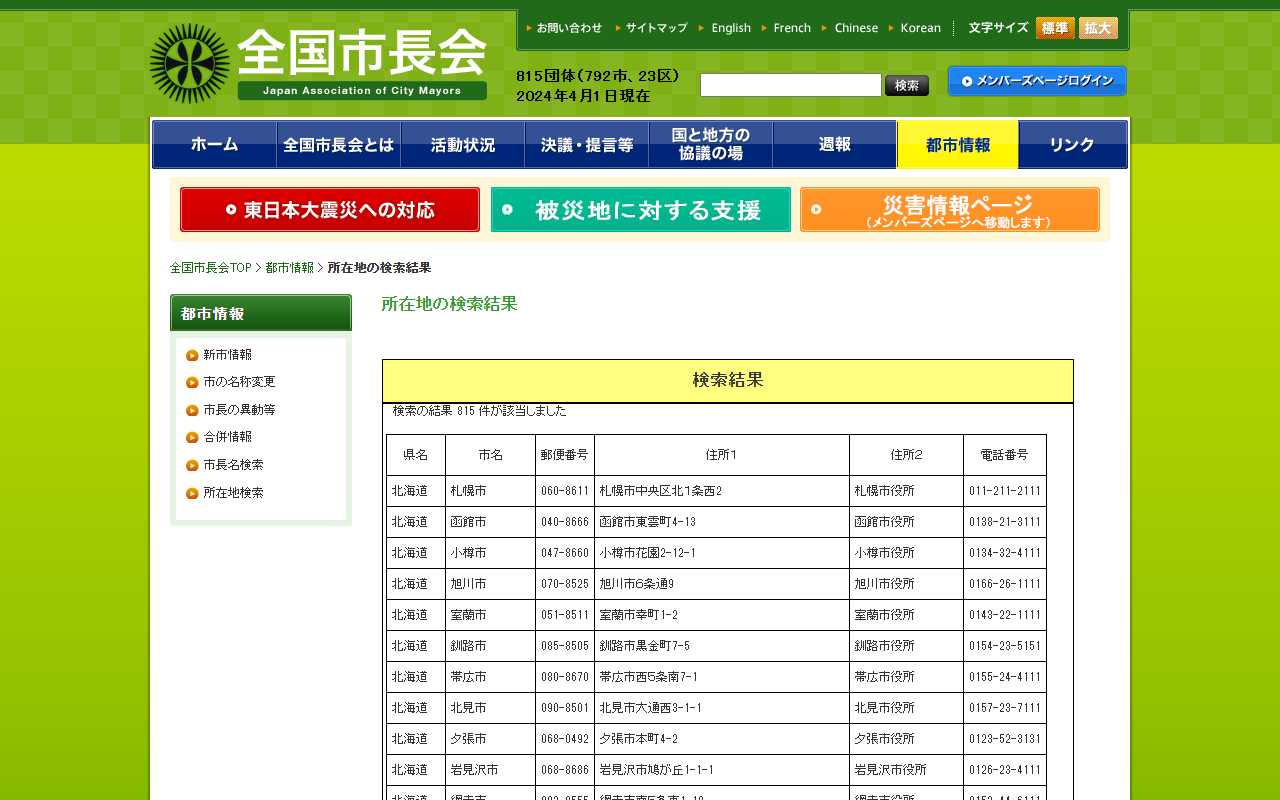The image size is (1280, 800).
Task: Focus the site search input field
Action: [791, 85]
